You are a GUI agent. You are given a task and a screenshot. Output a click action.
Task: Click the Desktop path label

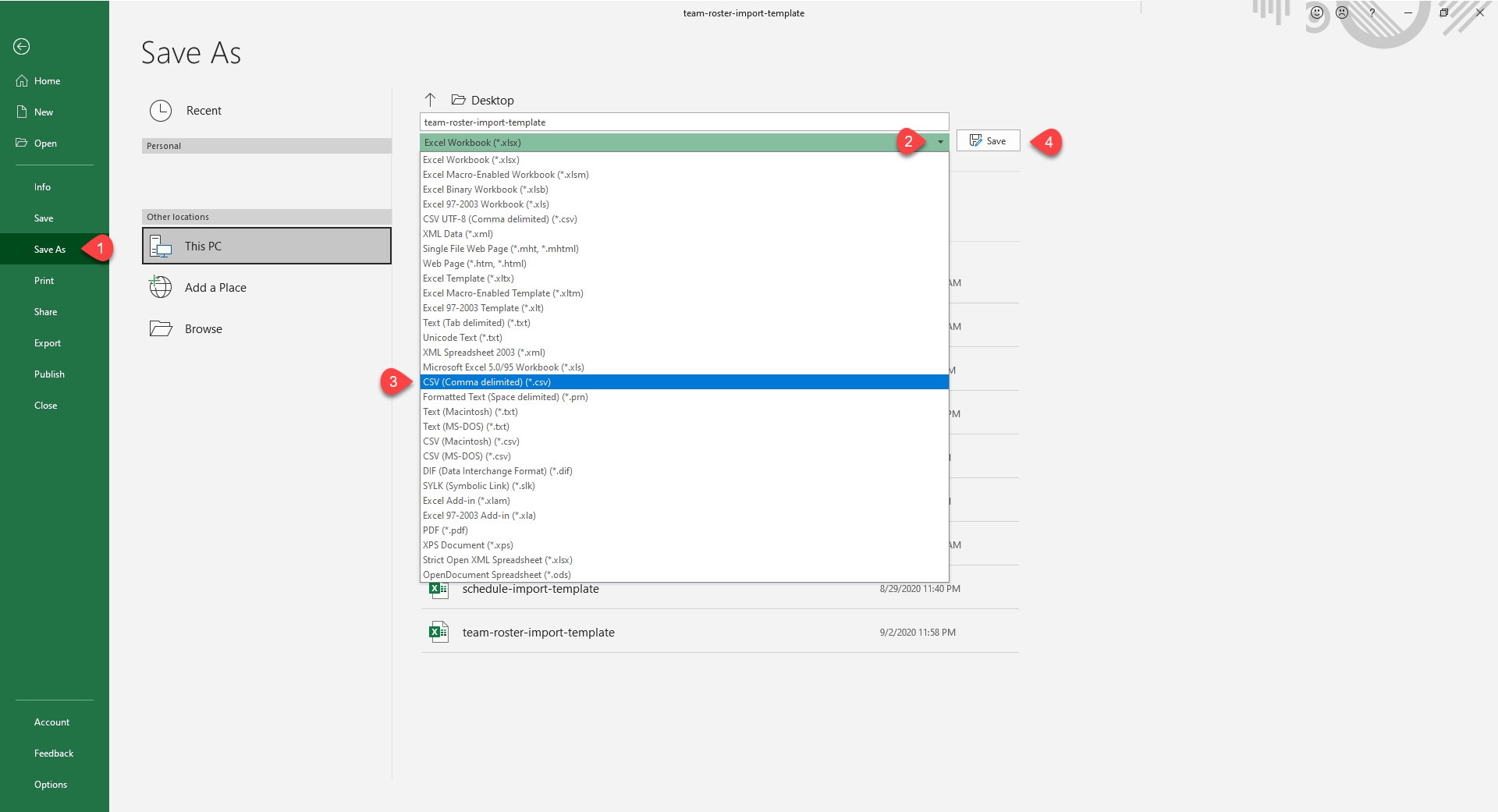(492, 101)
